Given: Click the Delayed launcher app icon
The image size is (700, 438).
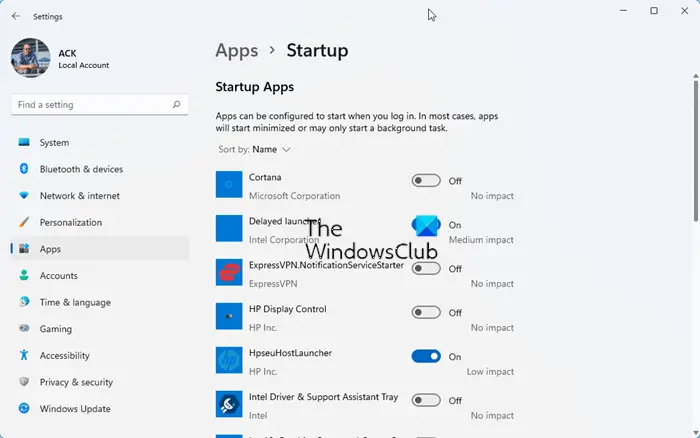Looking at the screenshot, I should (x=229, y=228).
